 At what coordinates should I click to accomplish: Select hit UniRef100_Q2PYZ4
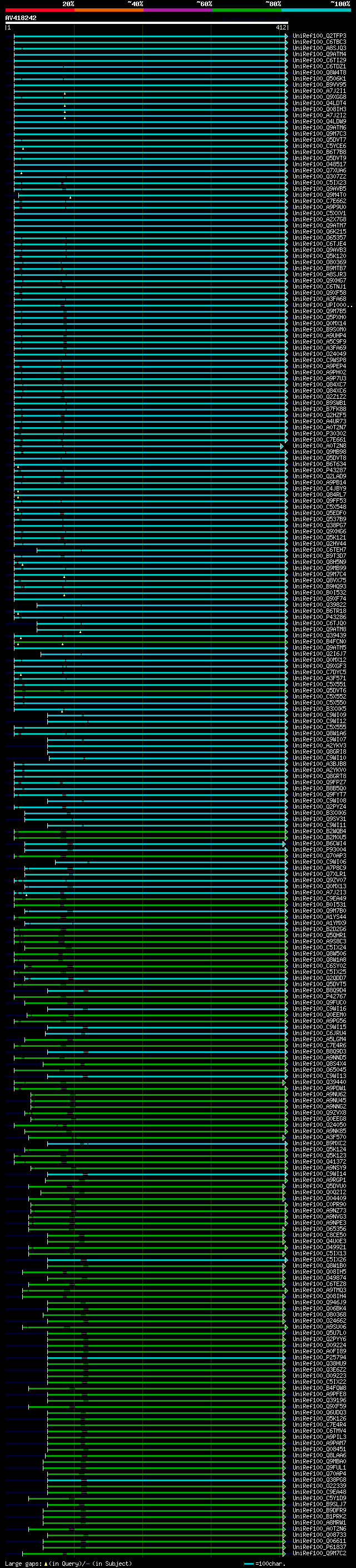(x=319, y=807)
